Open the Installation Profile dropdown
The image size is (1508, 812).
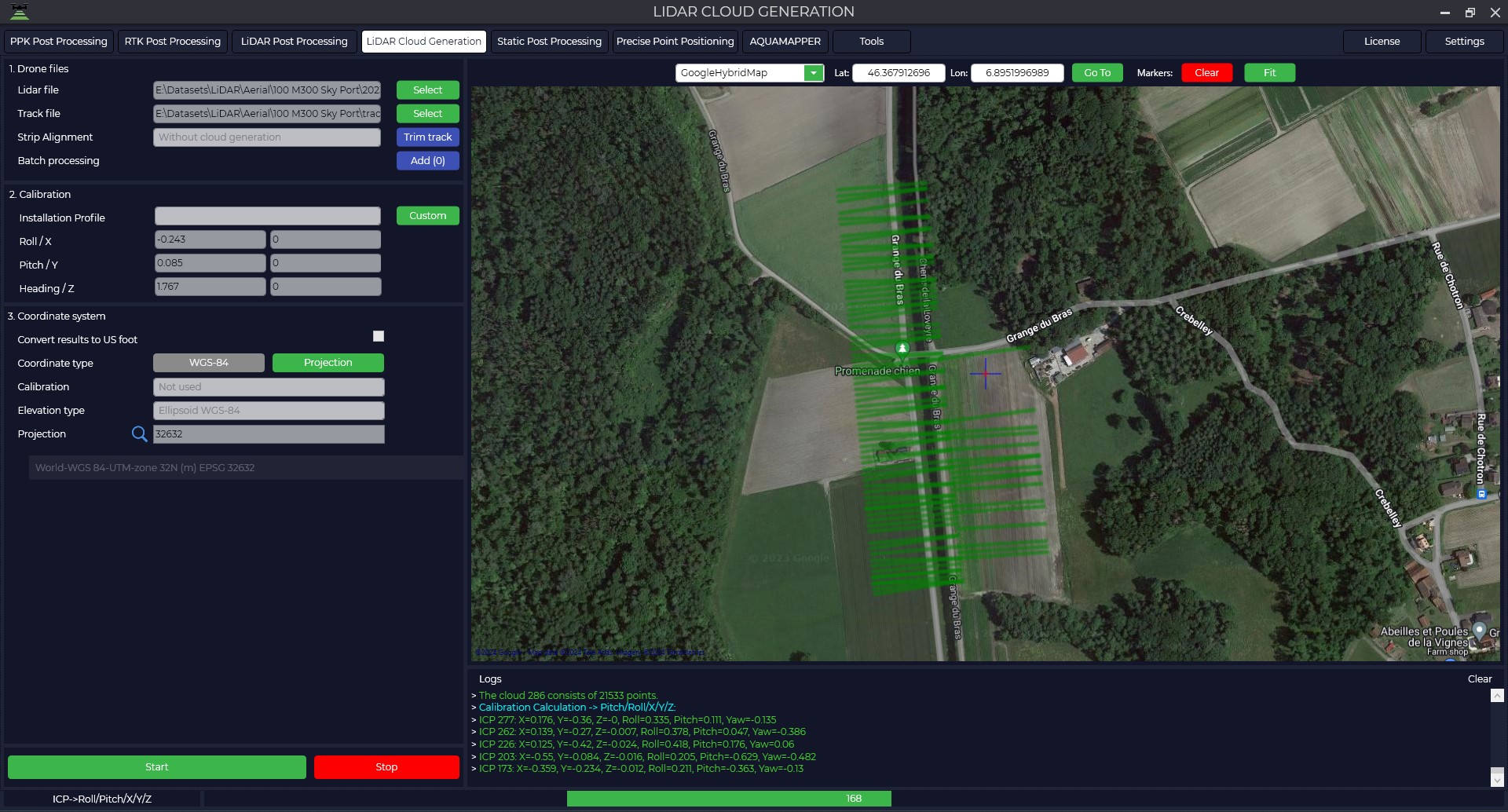pos(268,216)
